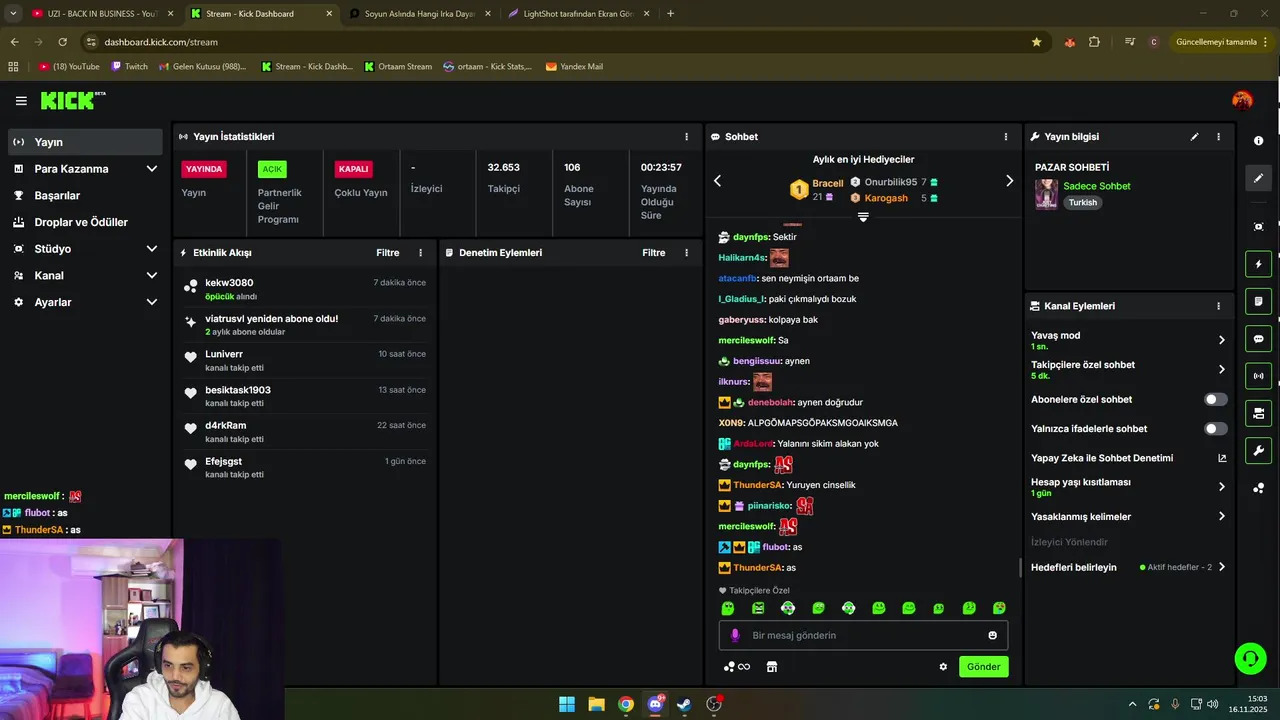Open Yayın bilgisi three-dot menu

click(1218, 137)
